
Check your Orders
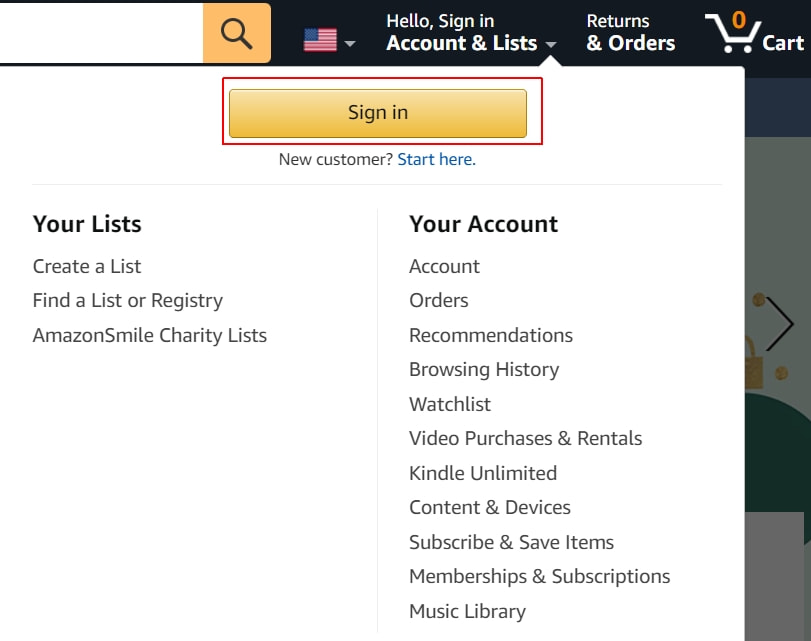point(438,300)
